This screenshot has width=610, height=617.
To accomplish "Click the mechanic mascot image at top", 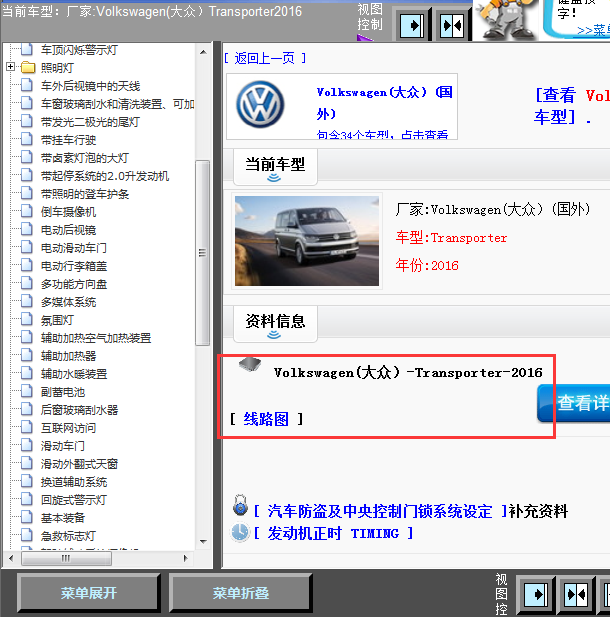I will click(x=506, y=20).
